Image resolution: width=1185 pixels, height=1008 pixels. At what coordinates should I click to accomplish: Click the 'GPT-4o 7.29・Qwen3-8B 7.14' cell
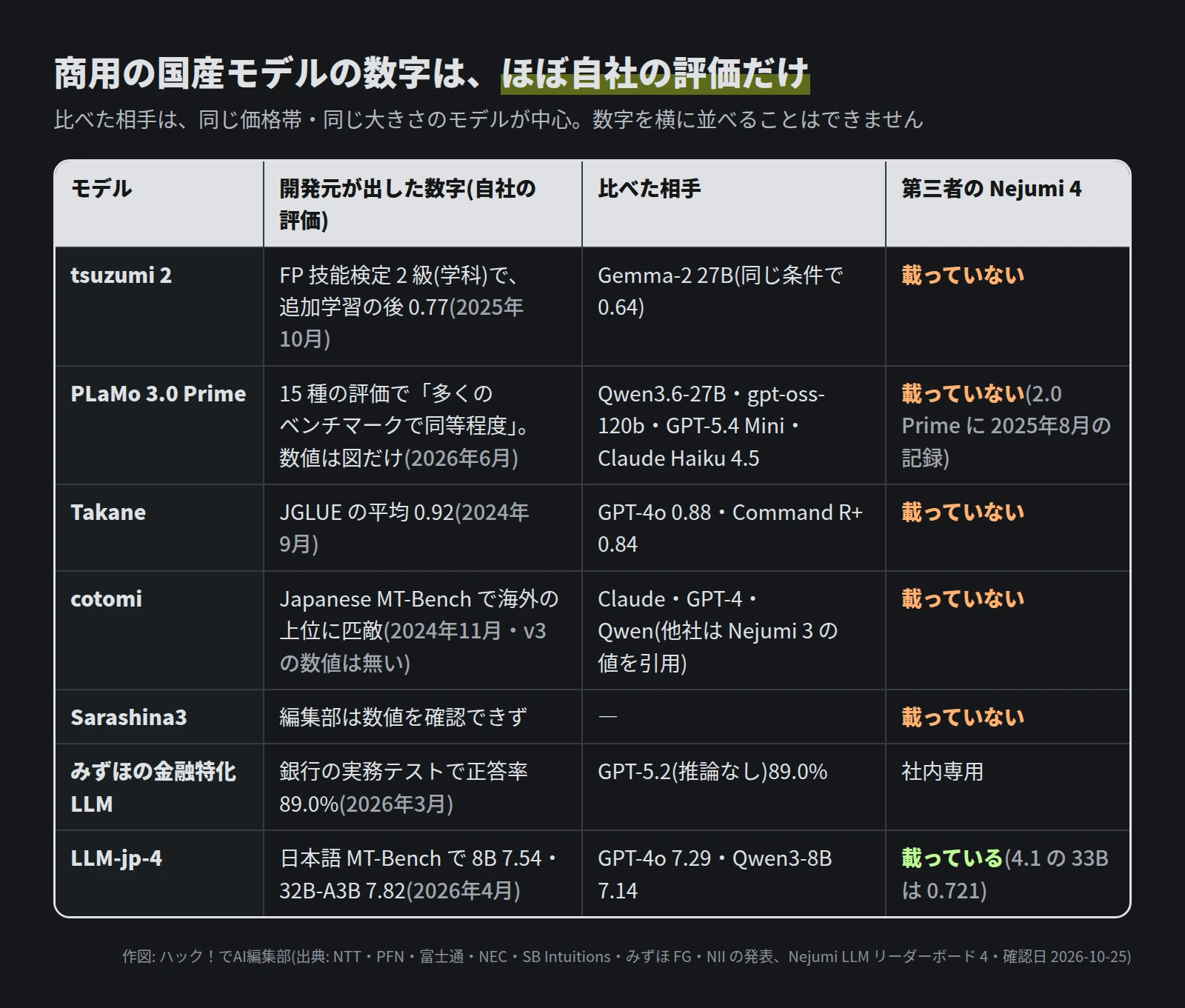[734, 874]
